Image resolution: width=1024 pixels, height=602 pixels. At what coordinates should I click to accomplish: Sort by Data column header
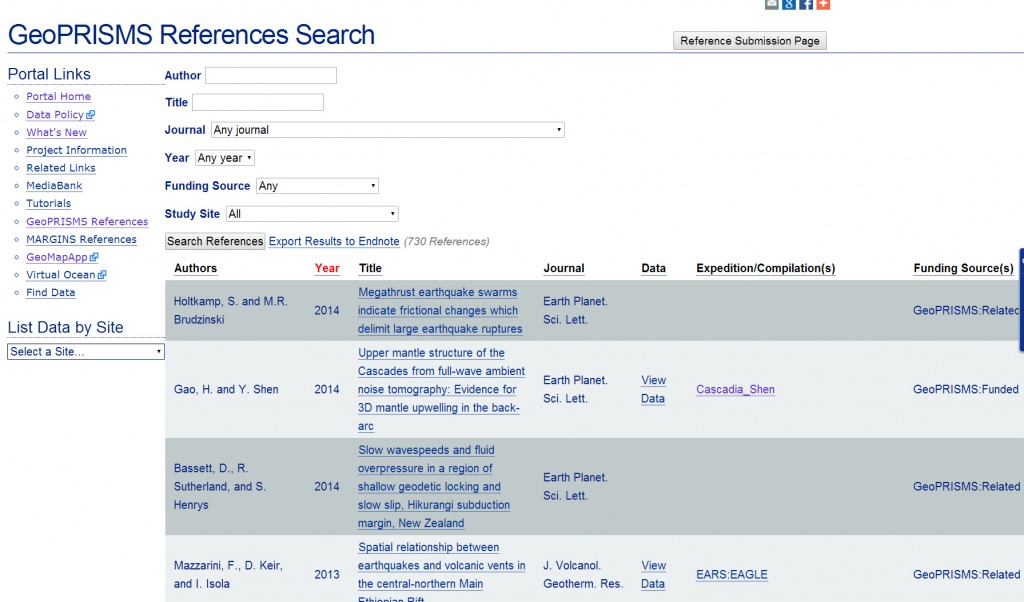click(x=654, y=268)
